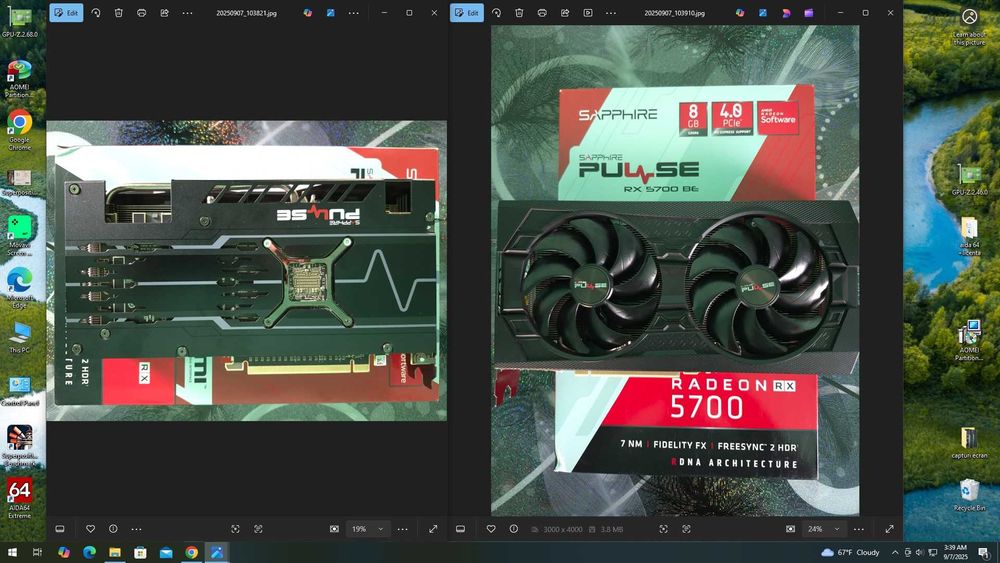
Task: Click file name 20250907_103821.jpg
Action: tap(246, 13)
